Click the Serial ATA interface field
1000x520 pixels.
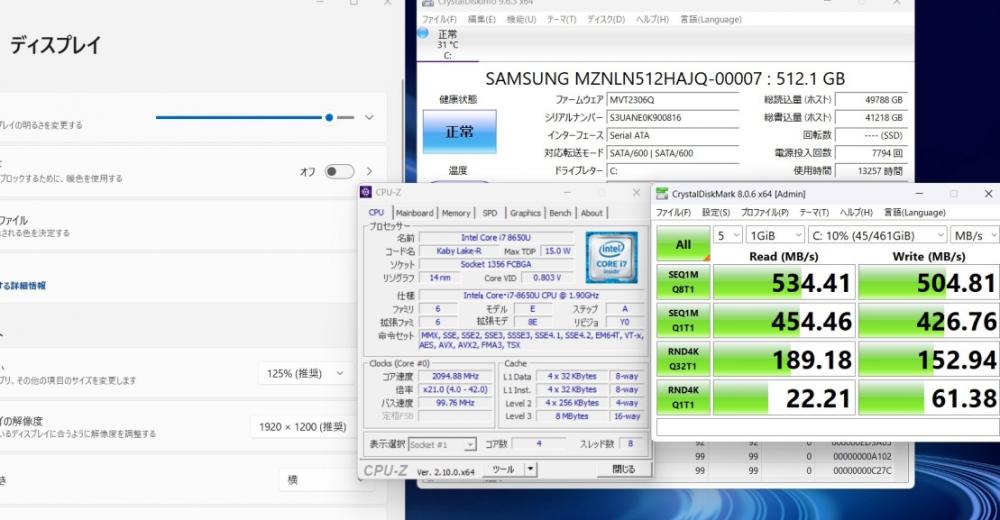673,135
